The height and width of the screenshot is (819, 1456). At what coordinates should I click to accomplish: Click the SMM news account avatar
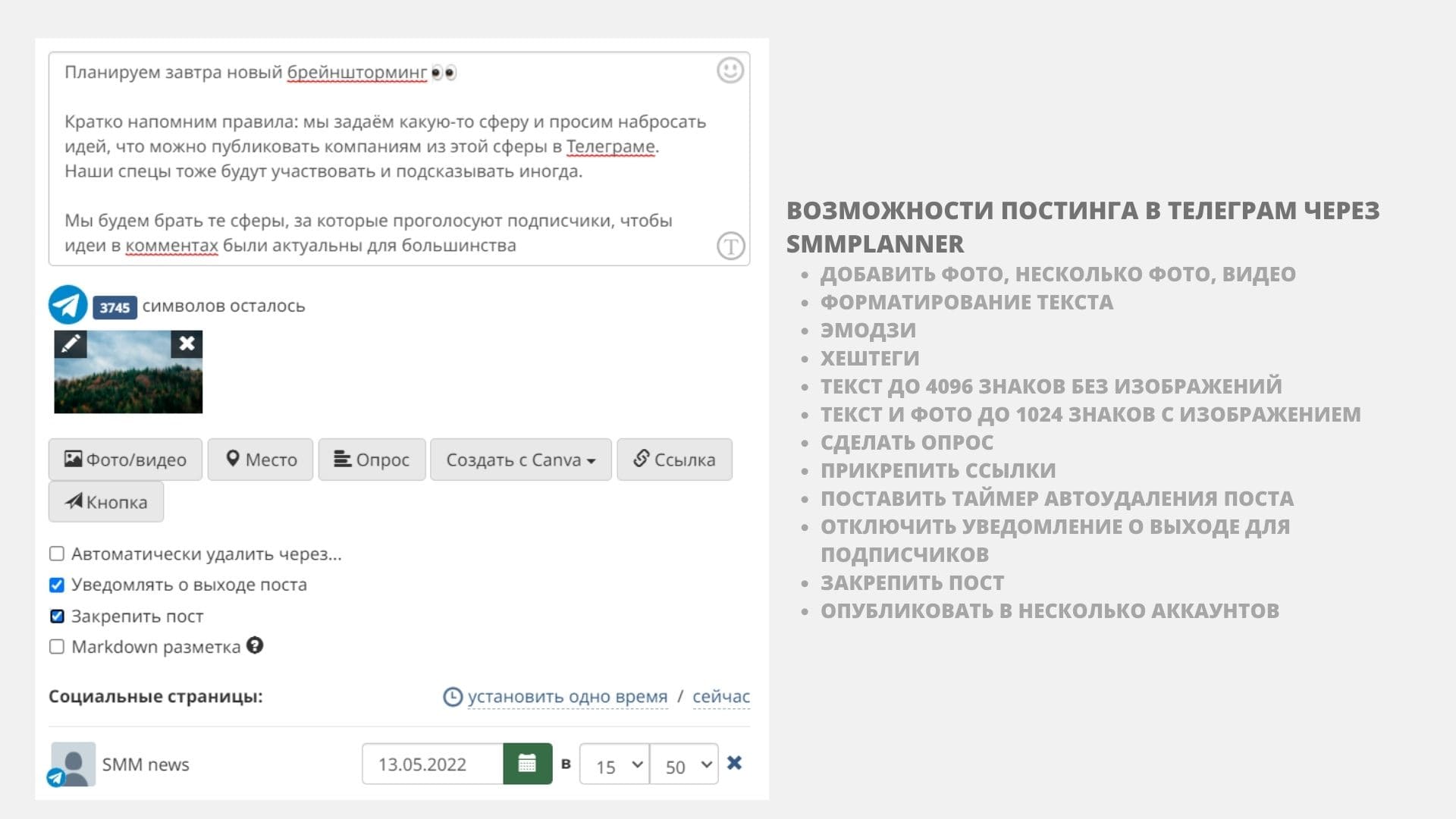[x=72, y=764]
